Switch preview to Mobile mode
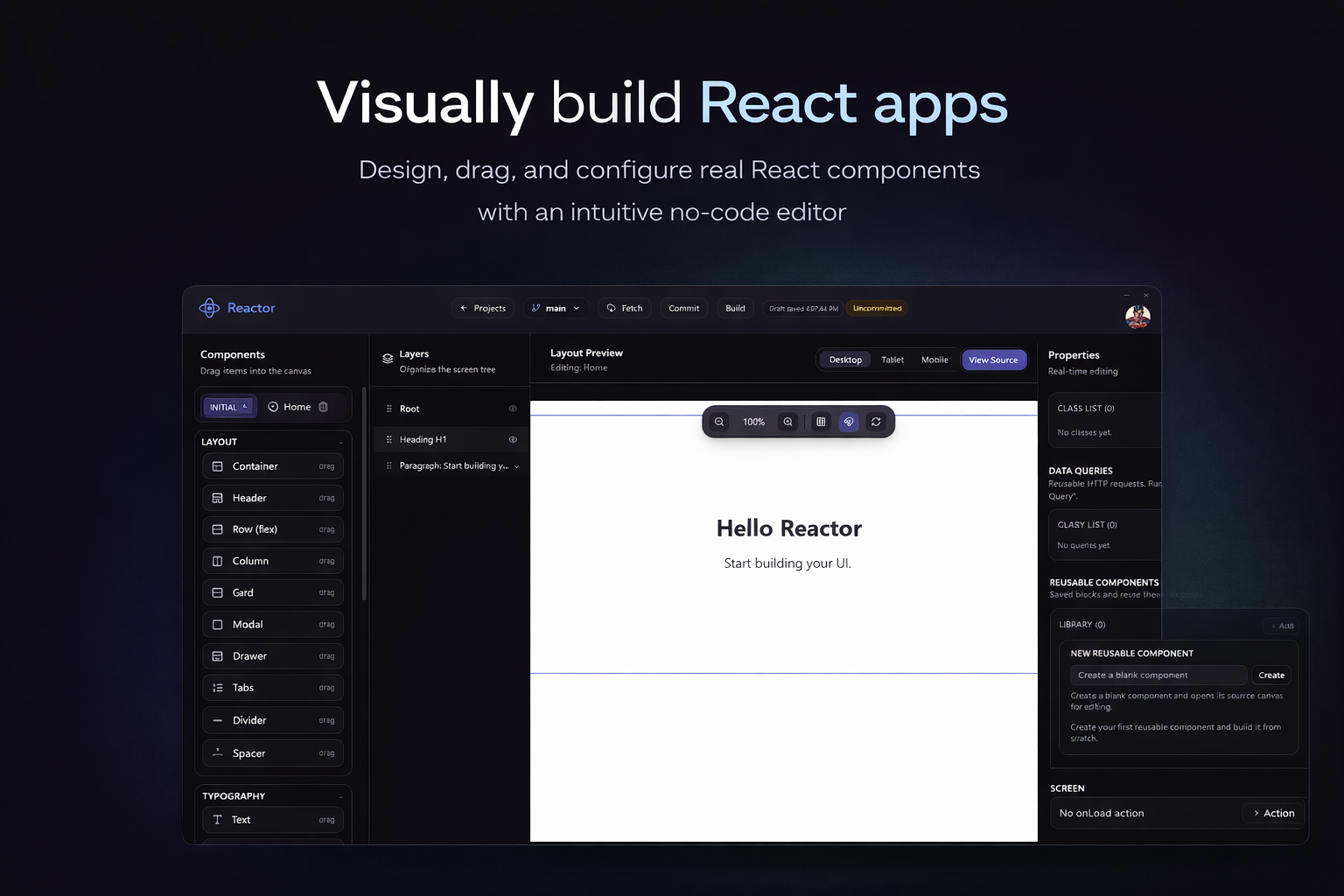This screenshot has width=1344, height=896. click(934, 360)
